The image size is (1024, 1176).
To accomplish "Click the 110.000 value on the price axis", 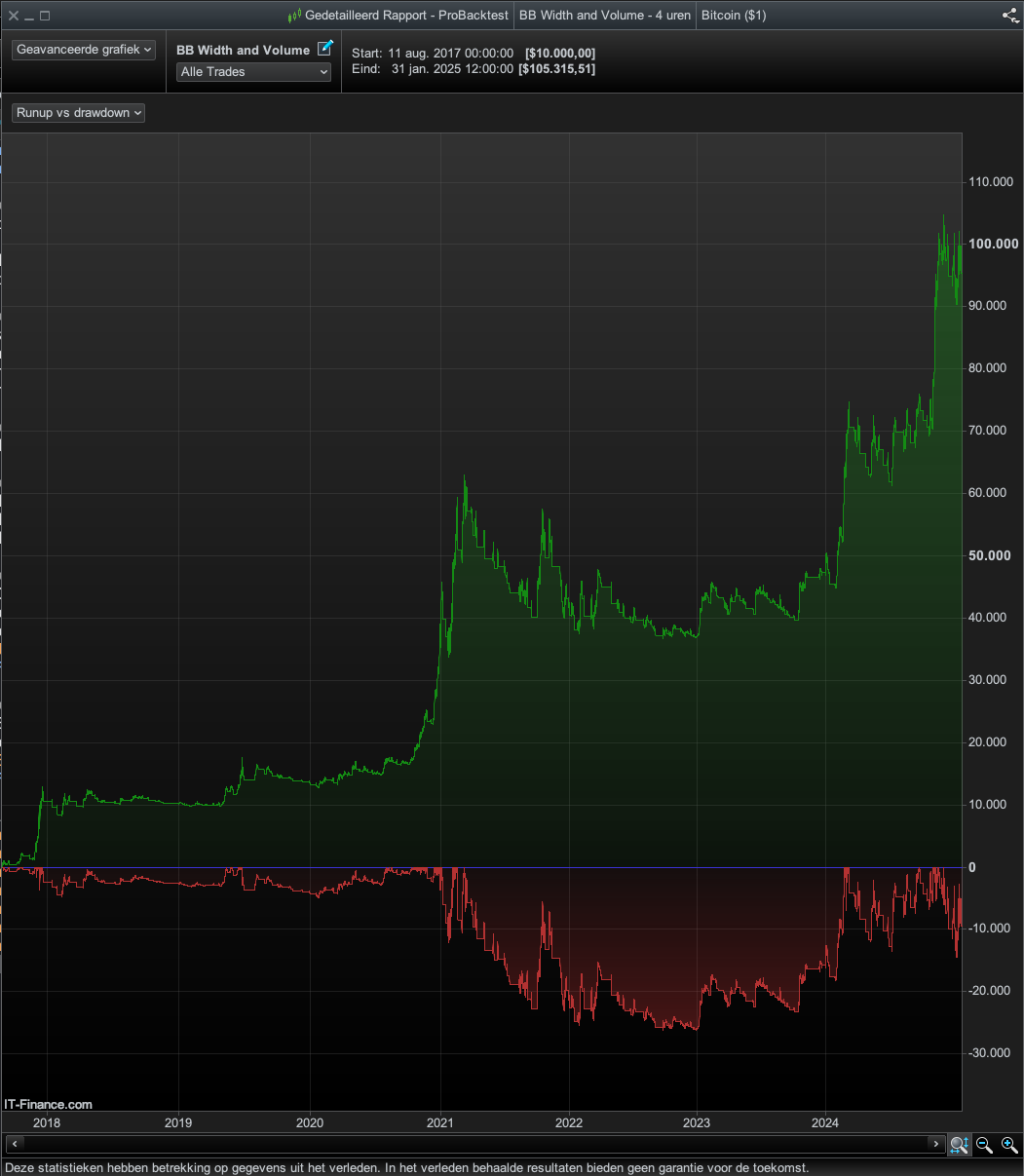I will point(991,182).
